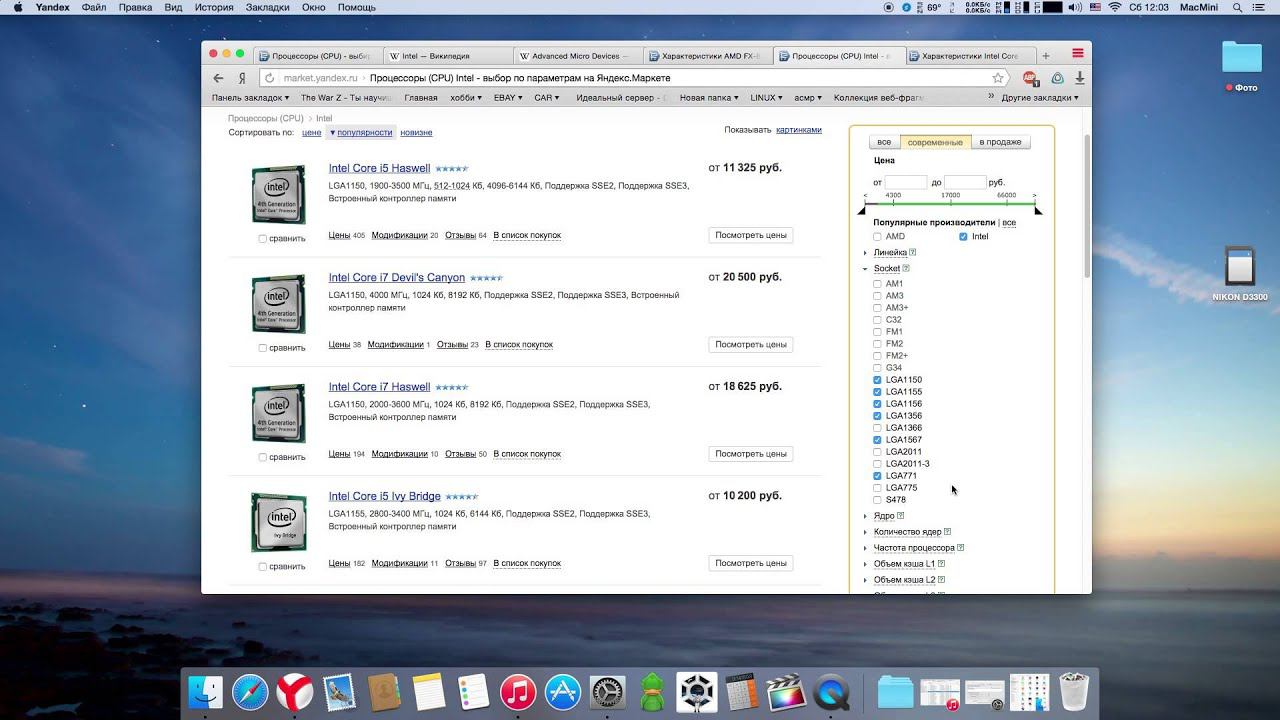1280x720 pixels.
Task: Open a new tab with the plus button
Action: [1046, 56]
